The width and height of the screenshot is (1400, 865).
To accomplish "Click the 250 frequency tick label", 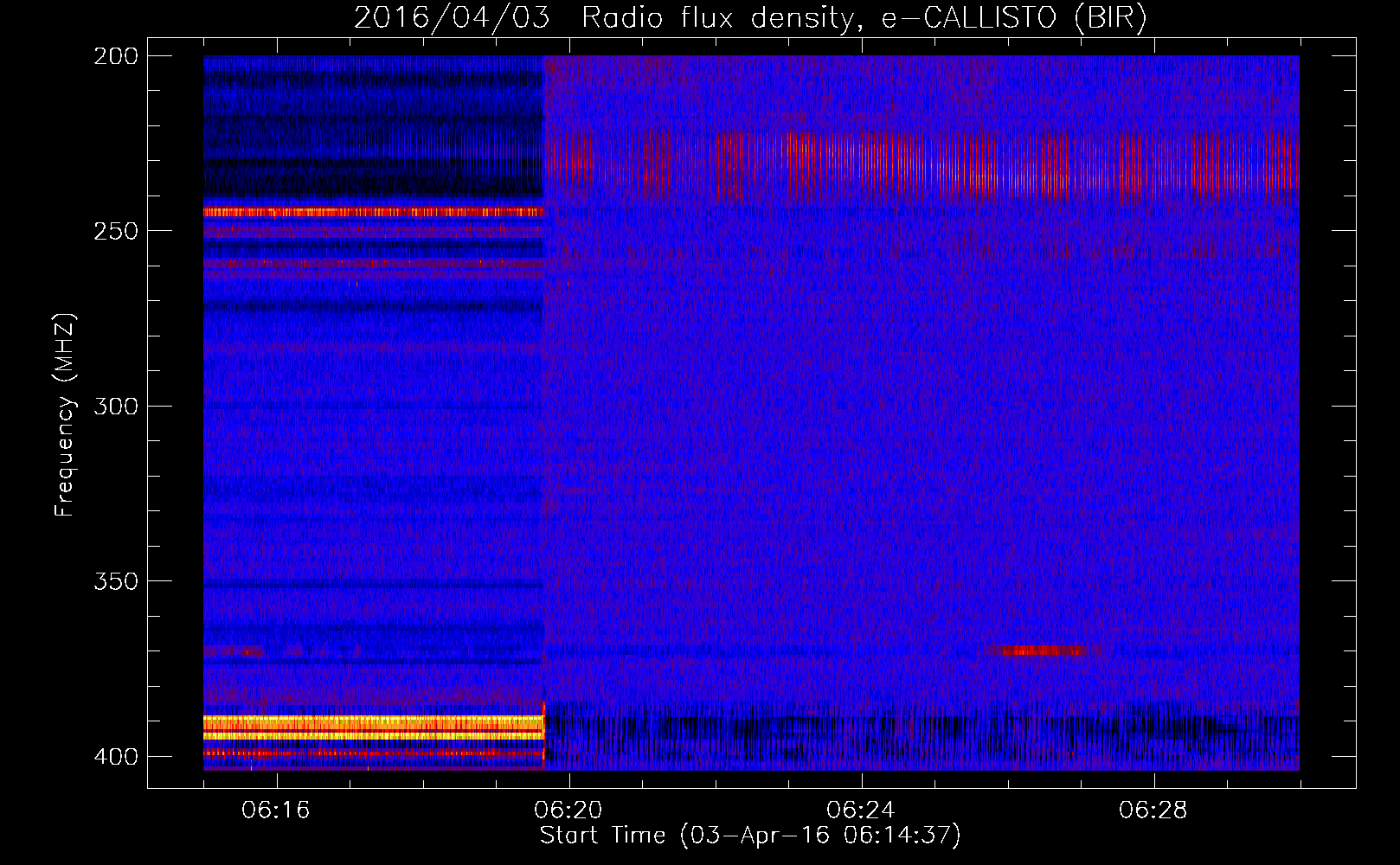I will tap(116, 231).
